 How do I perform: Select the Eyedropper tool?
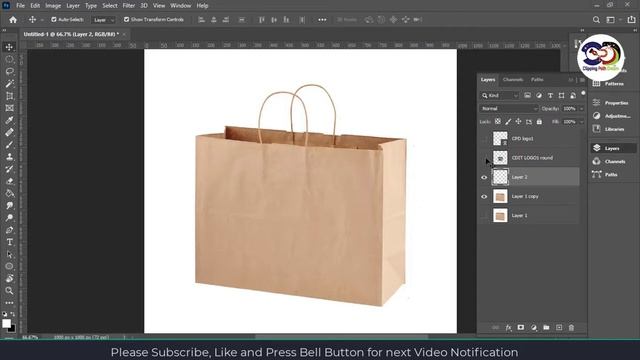tap(9, 120)
